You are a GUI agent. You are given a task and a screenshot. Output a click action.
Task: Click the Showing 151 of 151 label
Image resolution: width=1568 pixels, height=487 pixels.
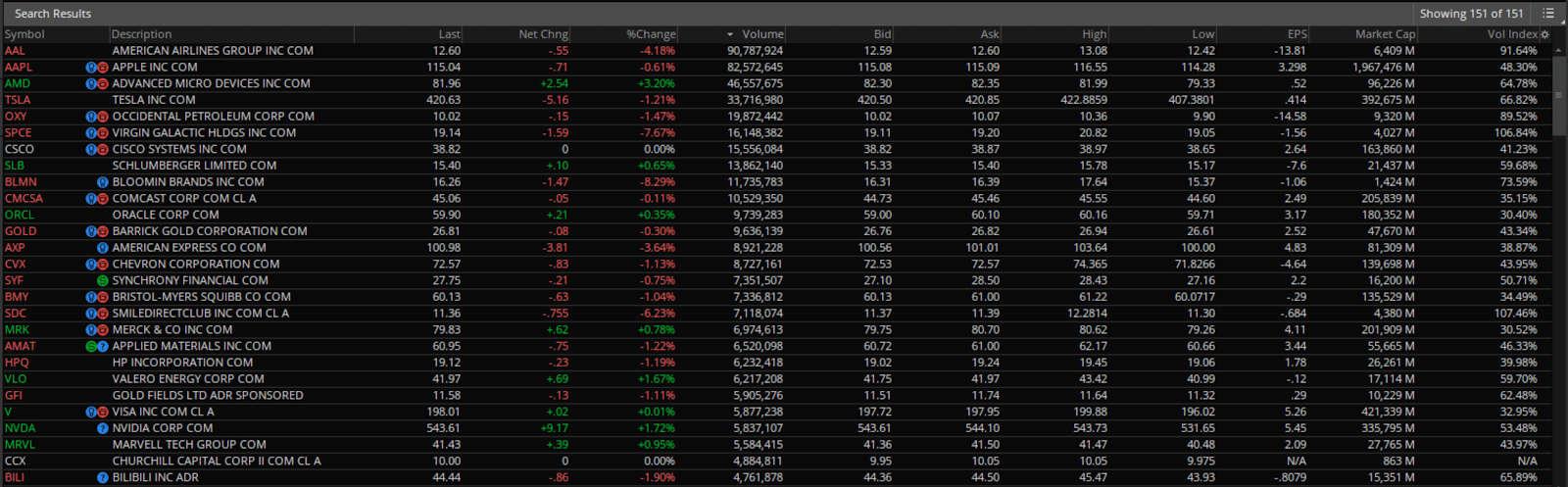tap(1472, 14)
